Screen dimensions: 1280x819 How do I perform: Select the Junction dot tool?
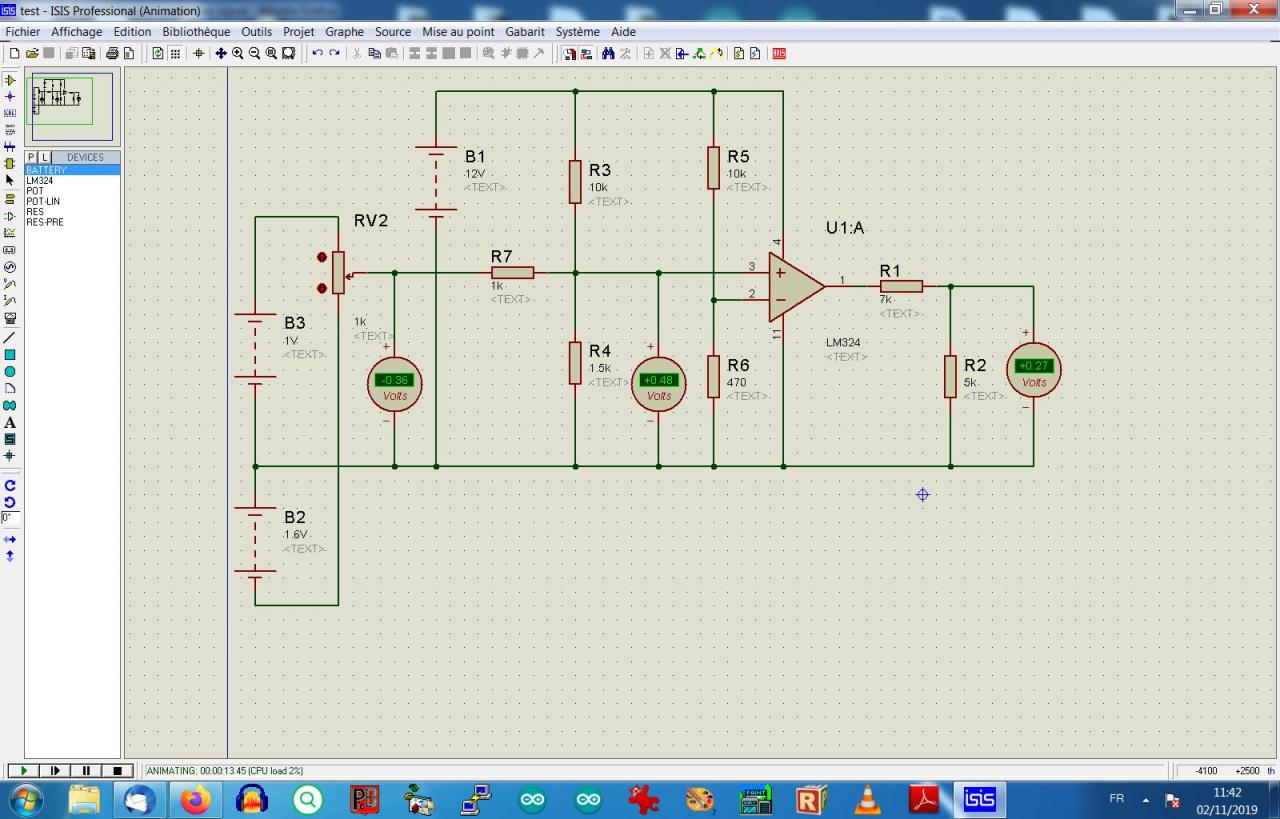pyautogui.click(x=10, y=97)
